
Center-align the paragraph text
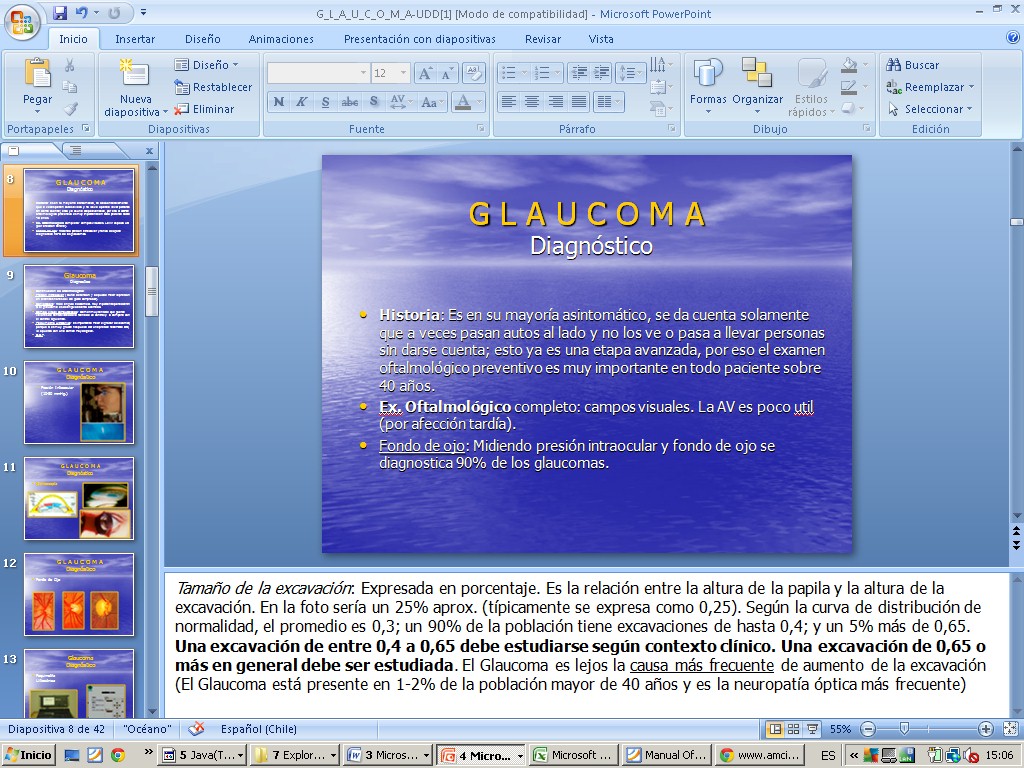coord(532,102)
